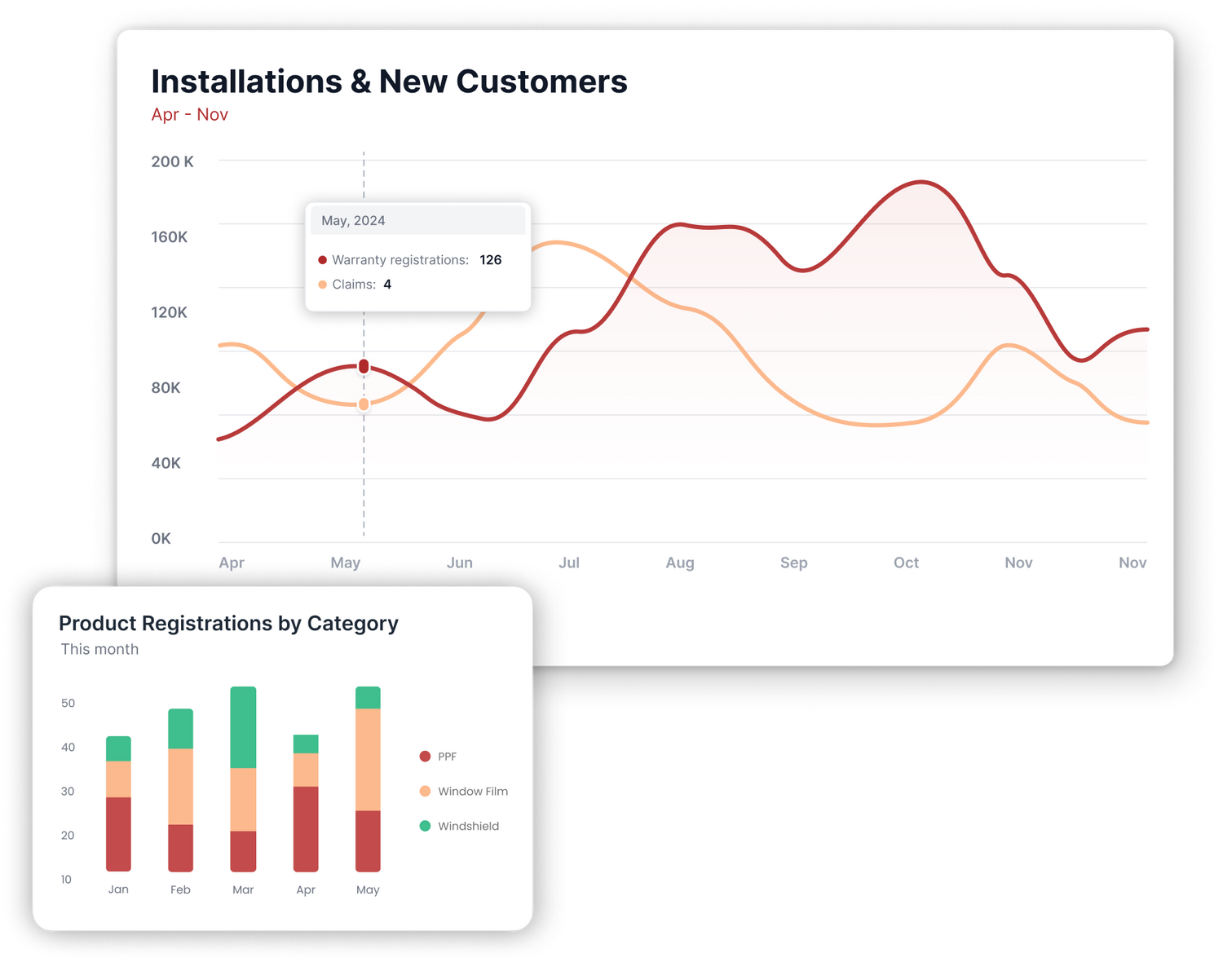
Task: Open the This month period selector
Action: pos(99,650)
